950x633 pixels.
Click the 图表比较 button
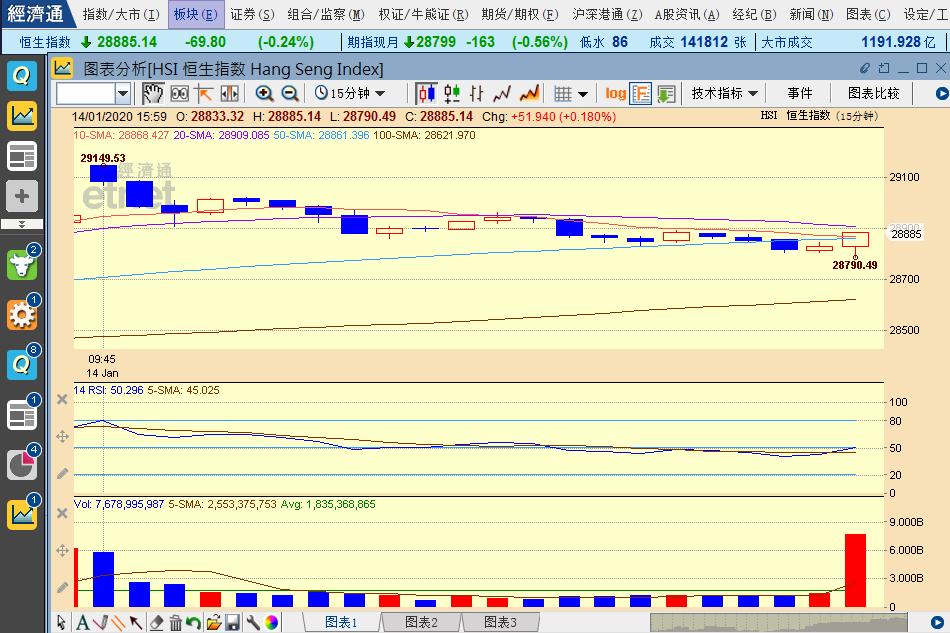pyautogui.click(x=874, y=93)
